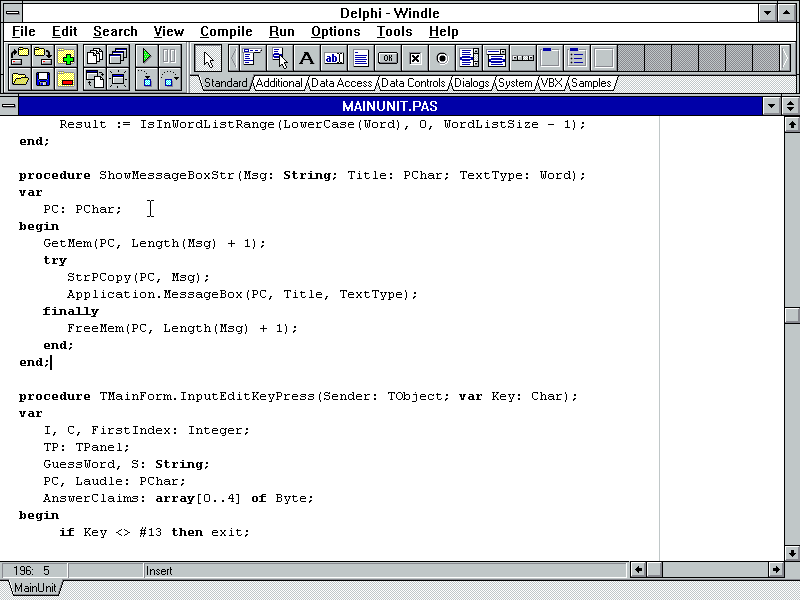Click the Pause program icon

(170, 57)
